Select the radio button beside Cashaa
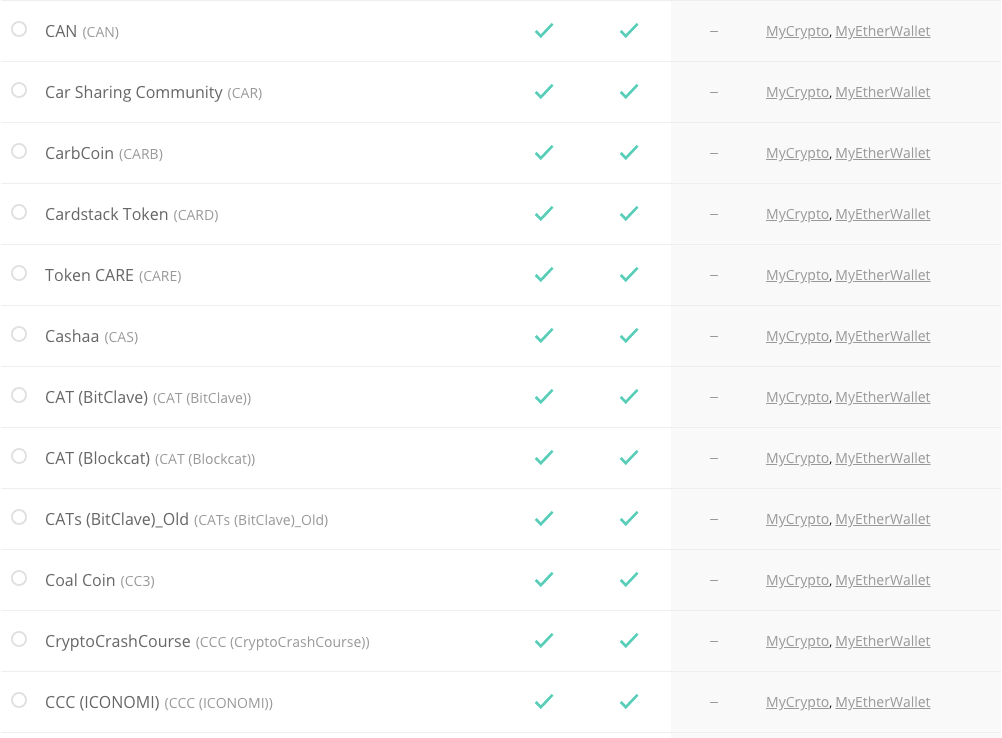This screenshot has height=738, width=1002. point(18,335)
